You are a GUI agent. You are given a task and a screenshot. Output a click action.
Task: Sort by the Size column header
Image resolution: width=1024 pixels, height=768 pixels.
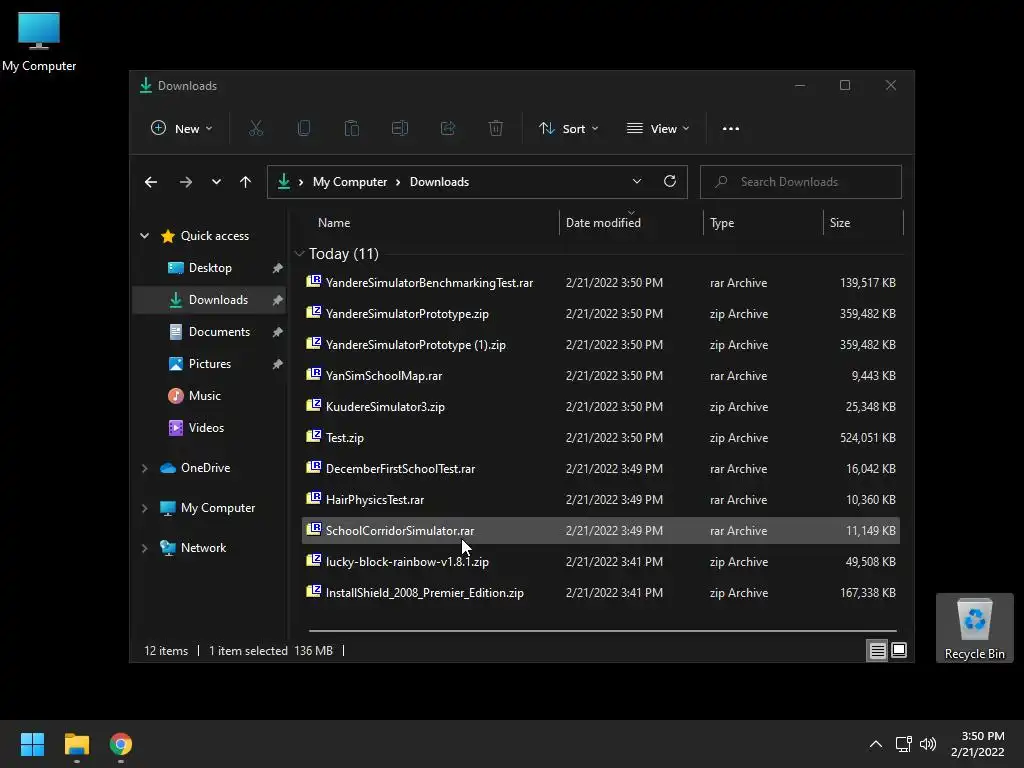(840, 223)
